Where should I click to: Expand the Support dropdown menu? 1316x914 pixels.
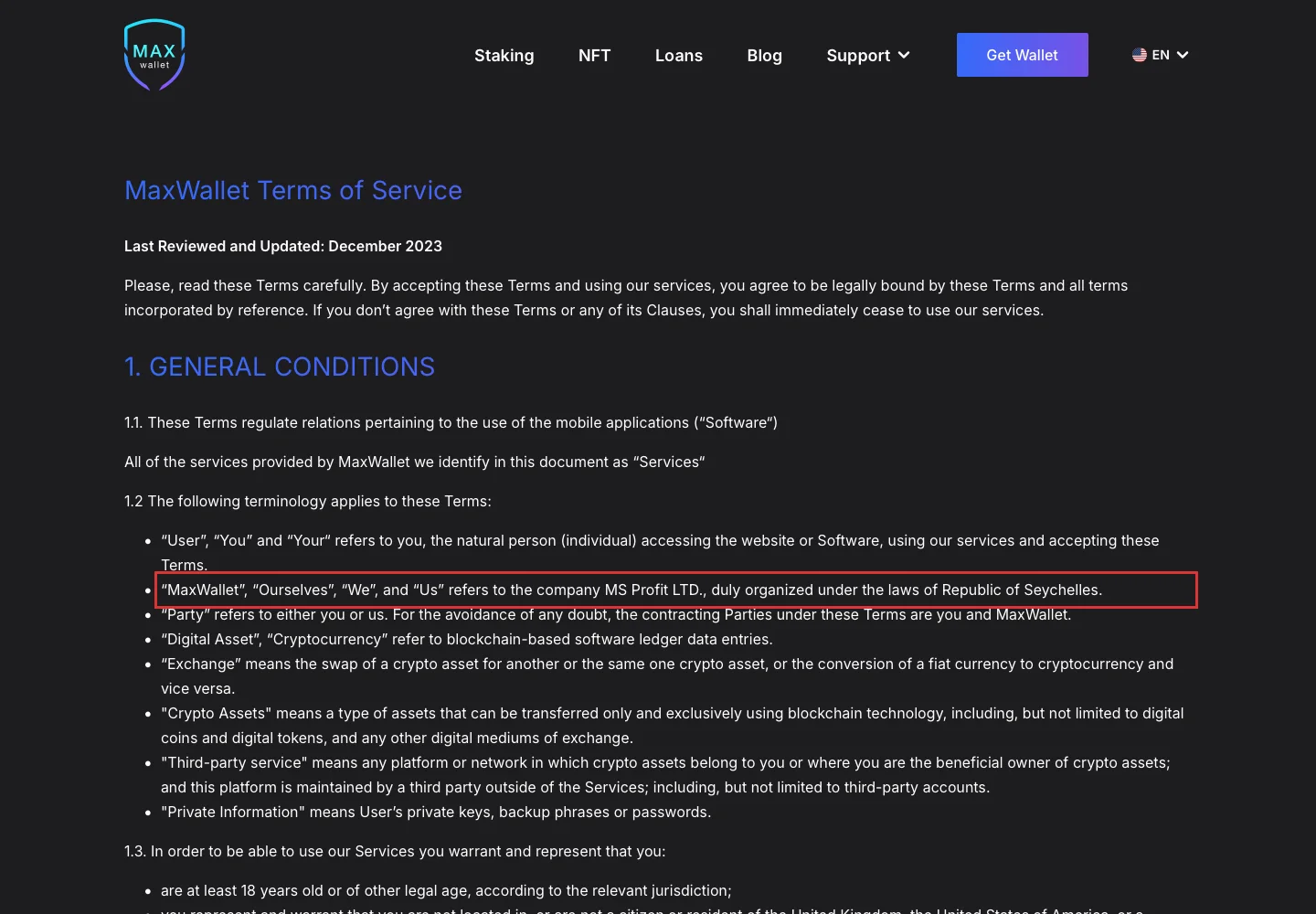pos(868,56)
